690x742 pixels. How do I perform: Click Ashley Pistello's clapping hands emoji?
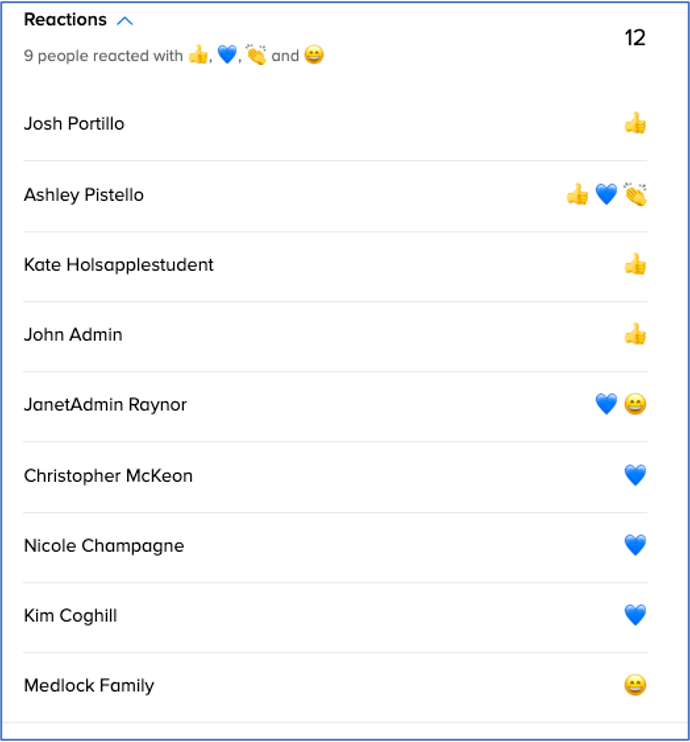click(x=635, y=195)
